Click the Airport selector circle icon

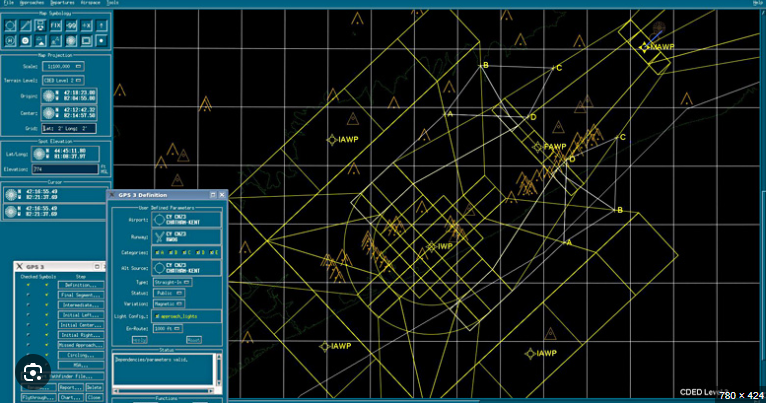(159, 220)
